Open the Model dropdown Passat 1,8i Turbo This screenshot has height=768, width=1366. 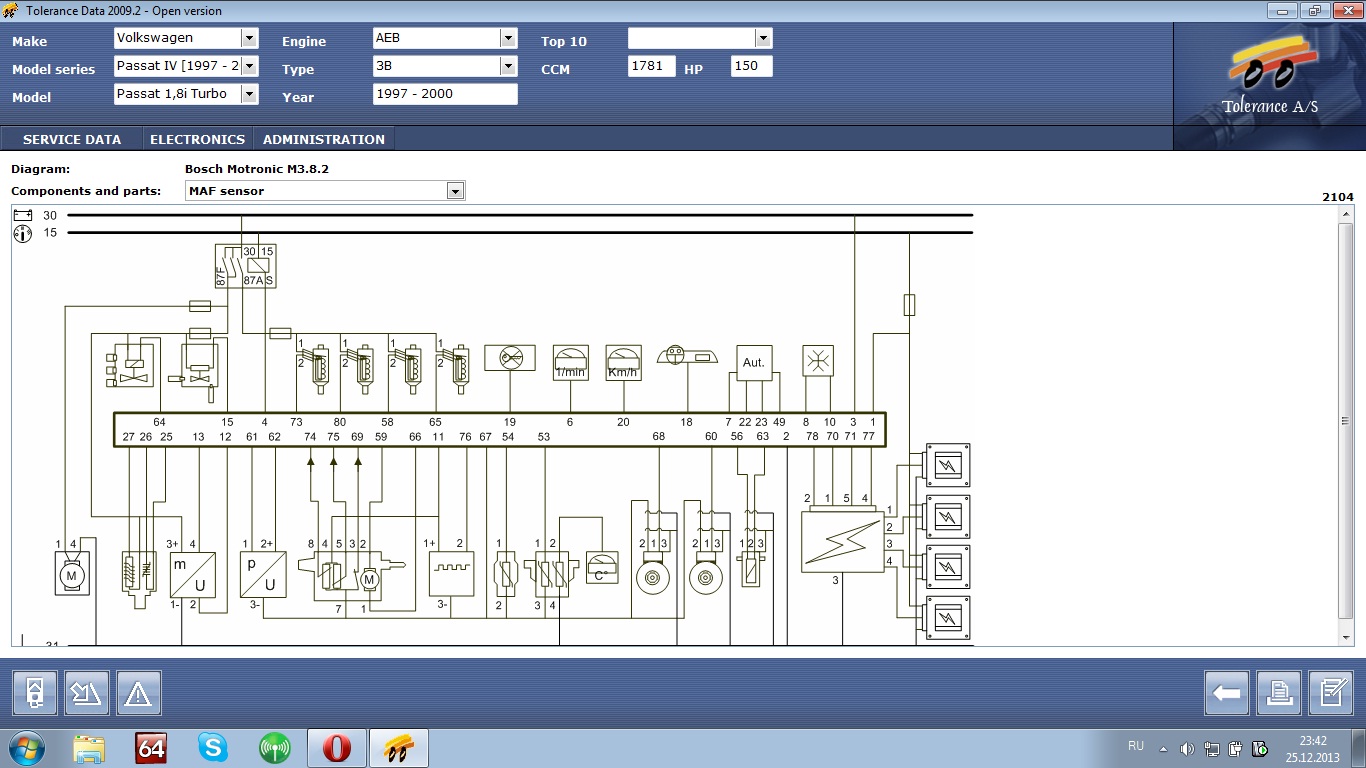[x=249, y=94]
